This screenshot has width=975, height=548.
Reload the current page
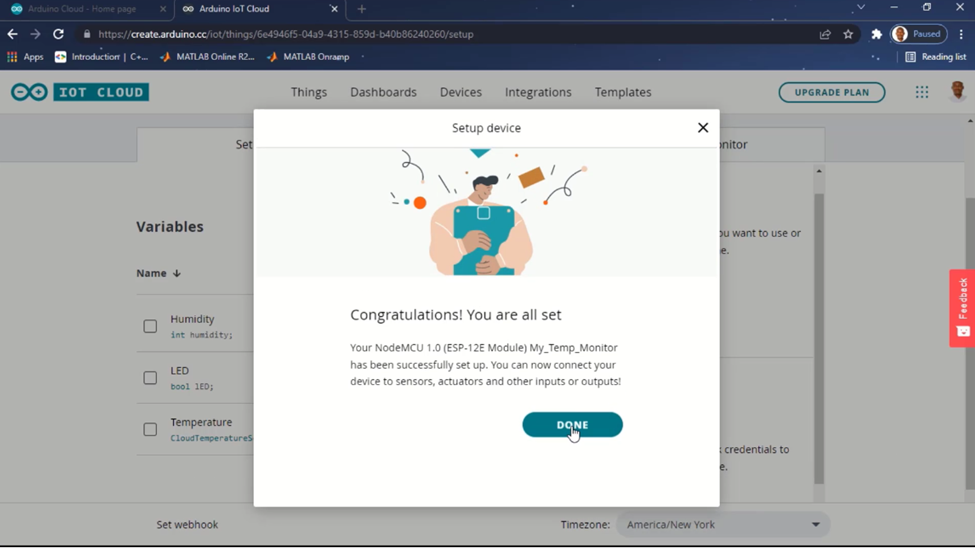pyautogui.click(x=58, y=34)
